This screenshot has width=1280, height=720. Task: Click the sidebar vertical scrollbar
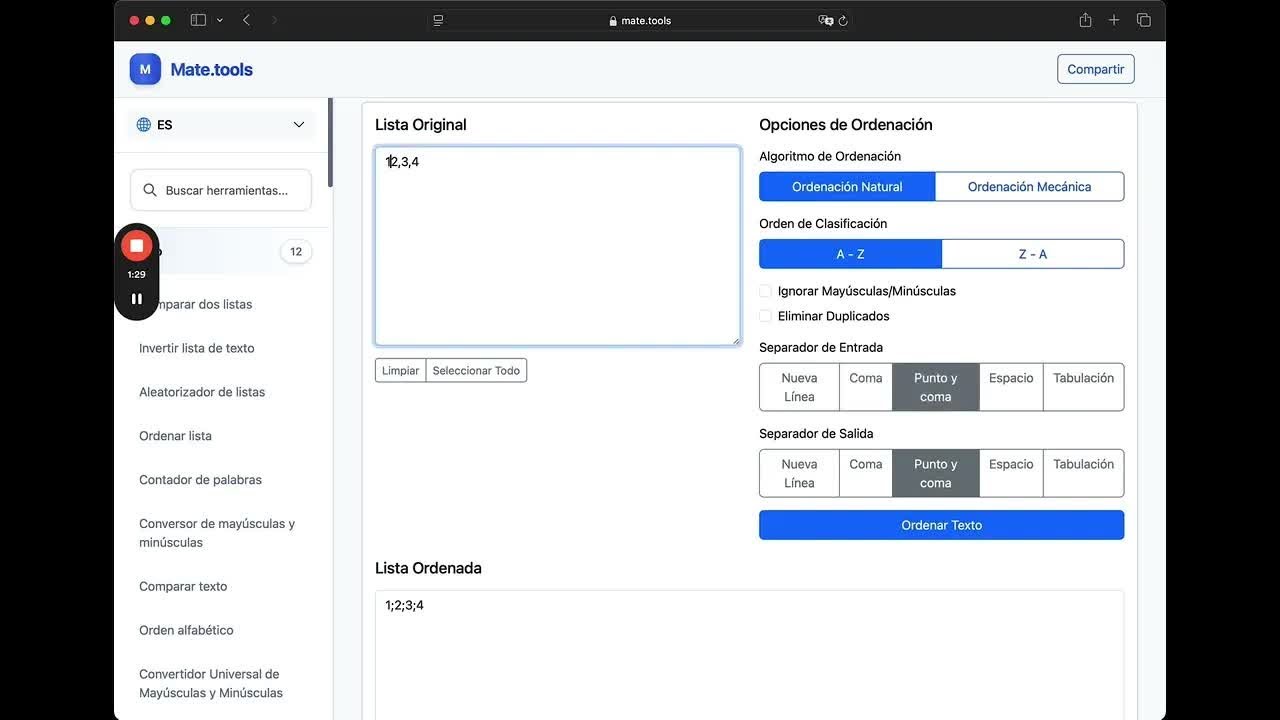click(330, 142)
